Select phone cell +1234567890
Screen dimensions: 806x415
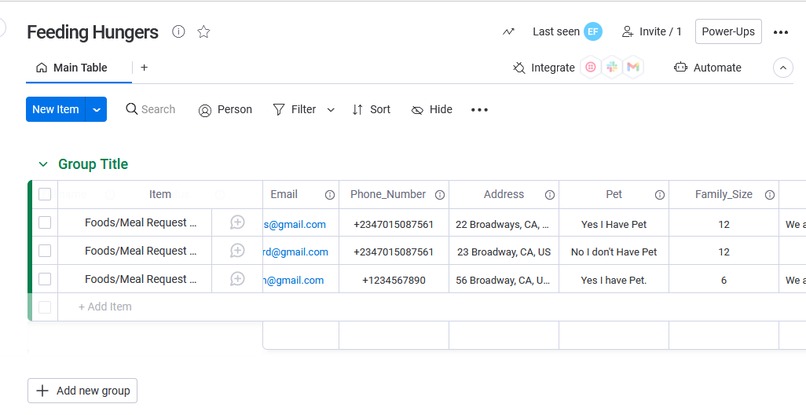click(x=394, y=280)
